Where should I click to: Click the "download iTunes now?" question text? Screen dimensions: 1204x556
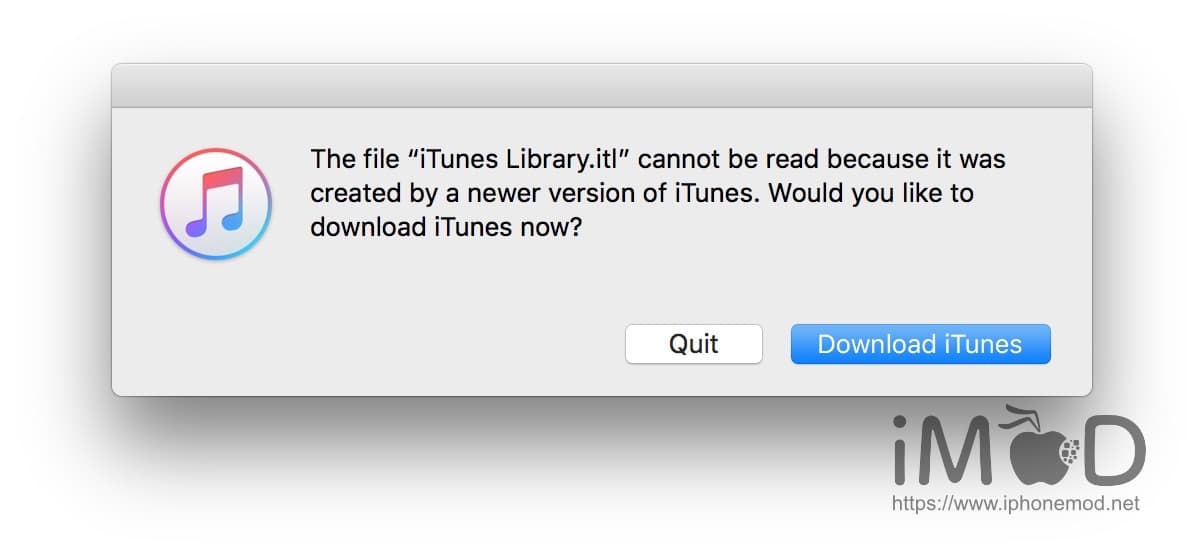446,227
